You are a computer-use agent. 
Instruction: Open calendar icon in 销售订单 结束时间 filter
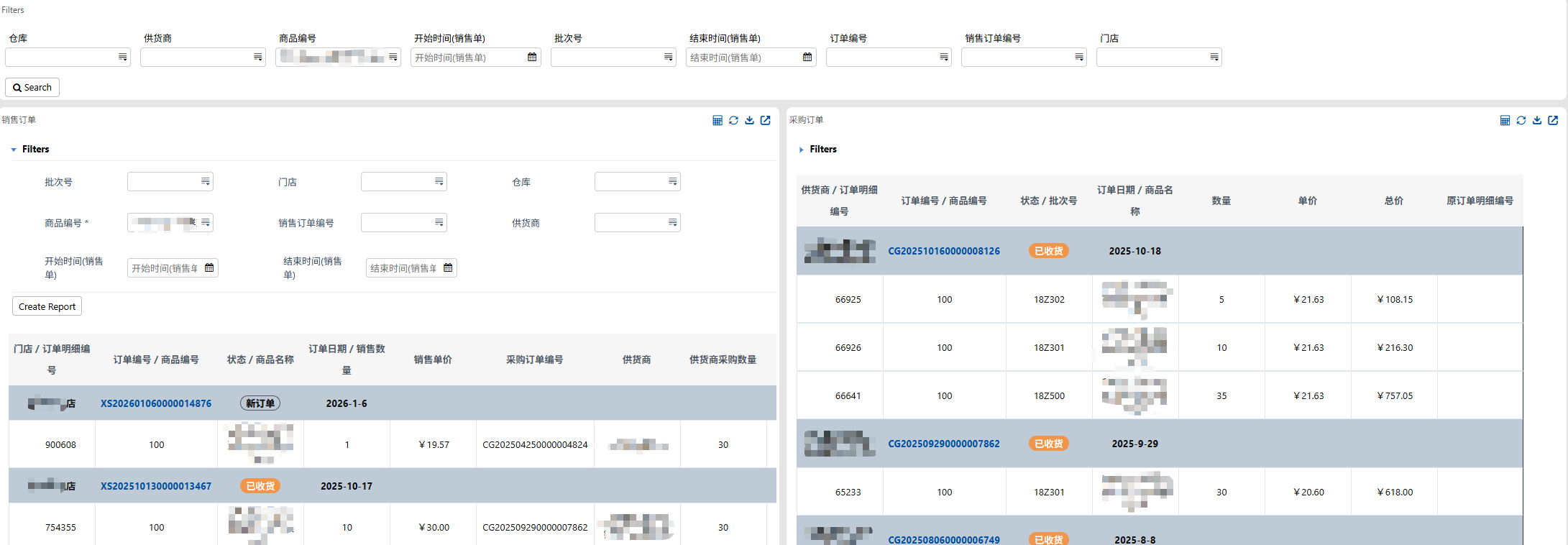pyautogui.click(x=448, y=267)
